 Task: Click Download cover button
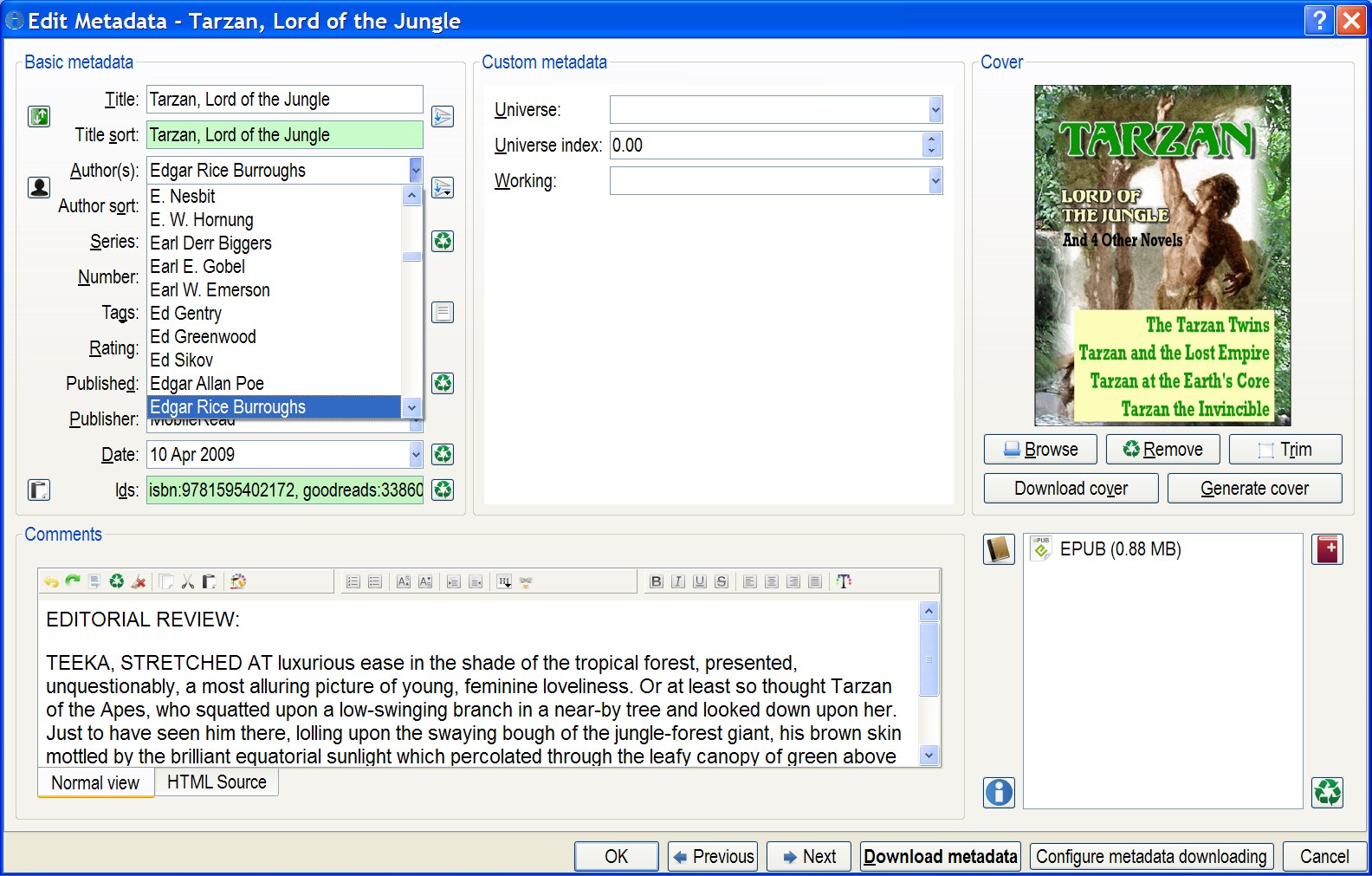click(x=1071, y=489)
